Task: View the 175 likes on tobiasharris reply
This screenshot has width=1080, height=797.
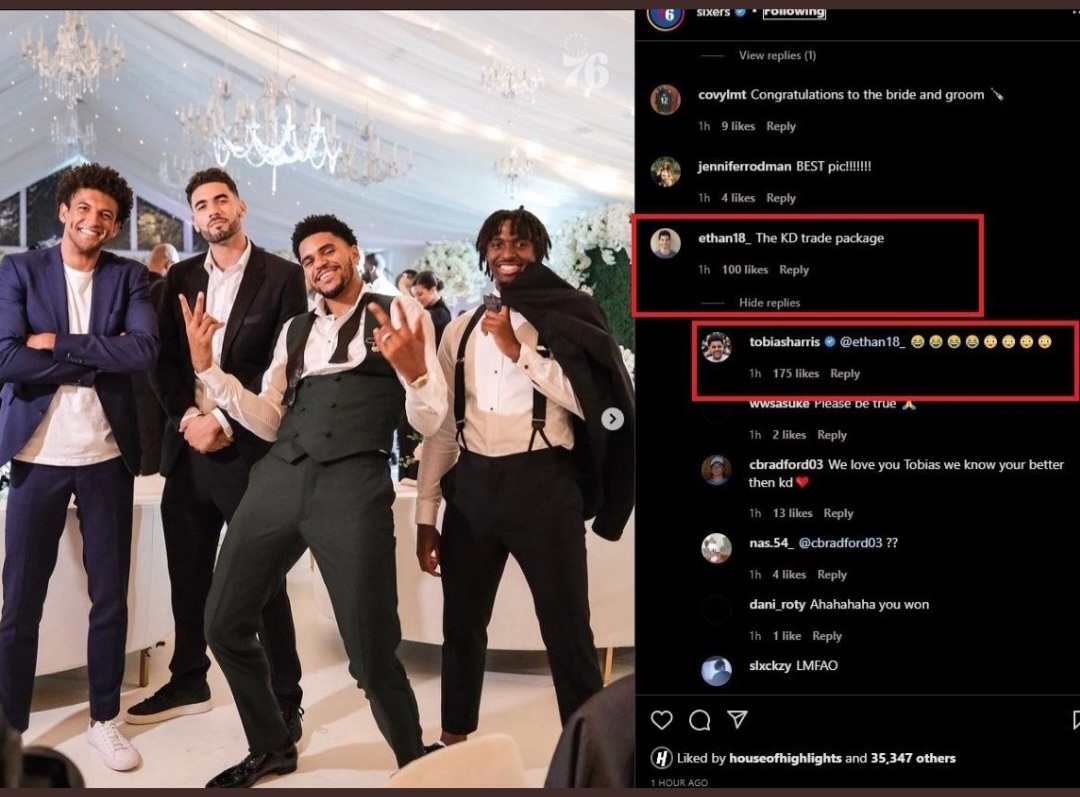Action: [x=795, y=374]
